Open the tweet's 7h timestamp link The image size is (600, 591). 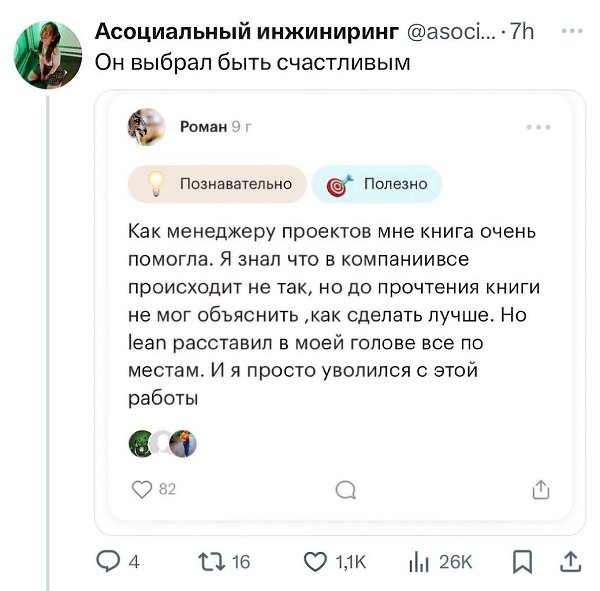[x=522, y=32]
